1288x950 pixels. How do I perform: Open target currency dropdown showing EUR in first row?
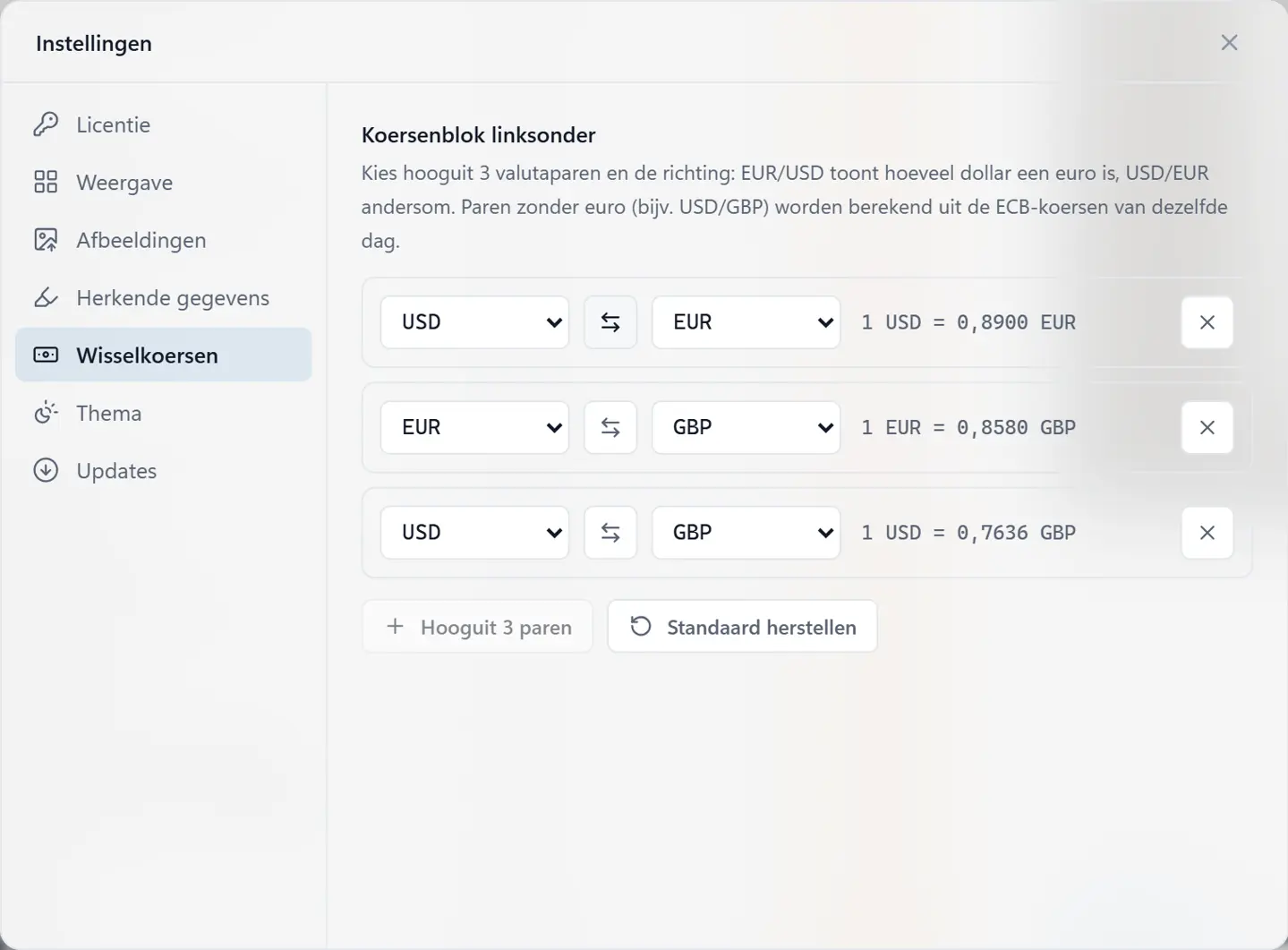tap(746, 322)
